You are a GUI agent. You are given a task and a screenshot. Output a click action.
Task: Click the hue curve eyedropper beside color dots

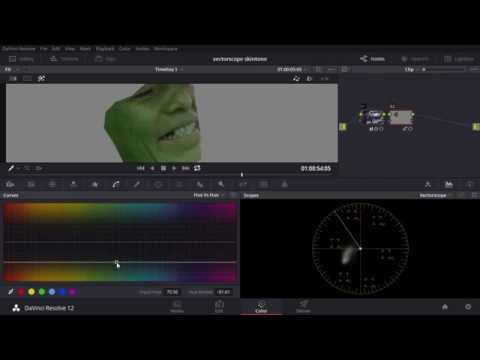11,292
